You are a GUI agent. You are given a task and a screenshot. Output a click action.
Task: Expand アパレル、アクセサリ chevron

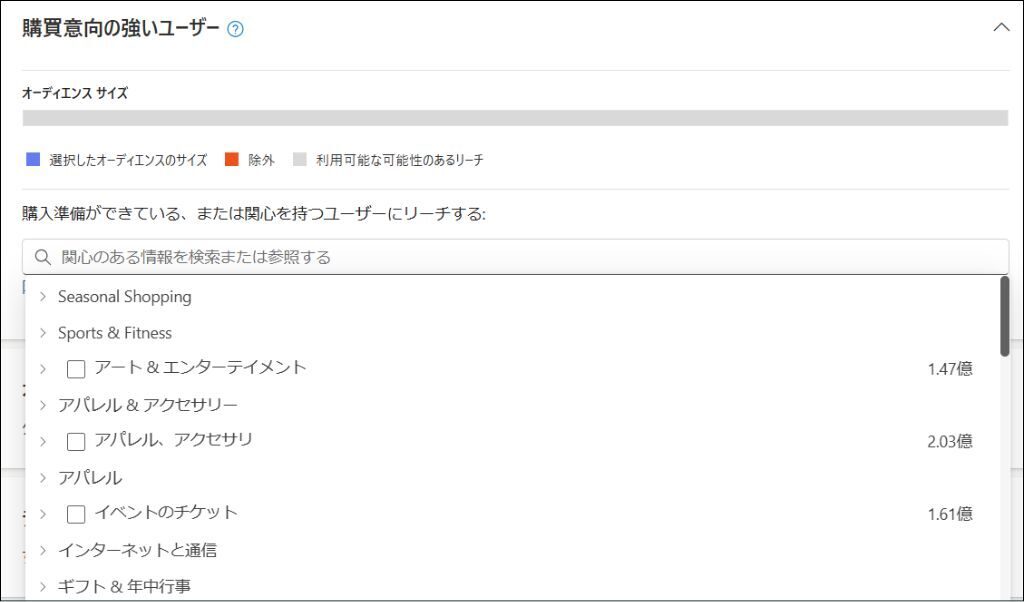[x=43, y=441]
